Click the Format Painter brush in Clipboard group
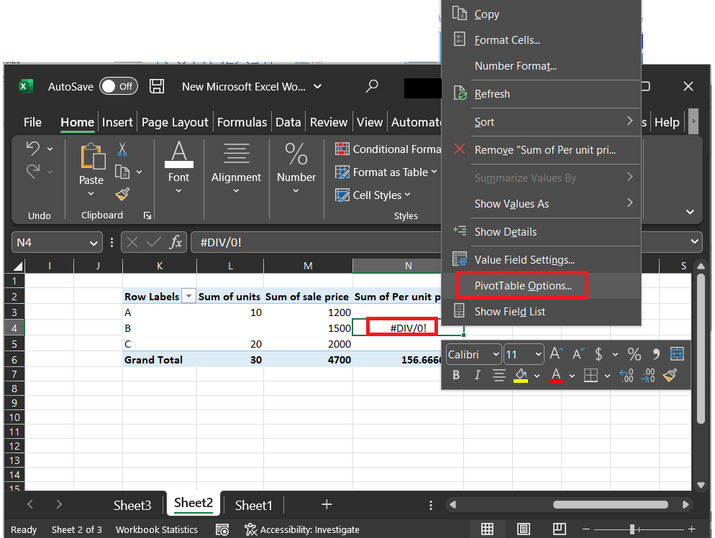Screen dimensions: 715x538 pos(122,194)
